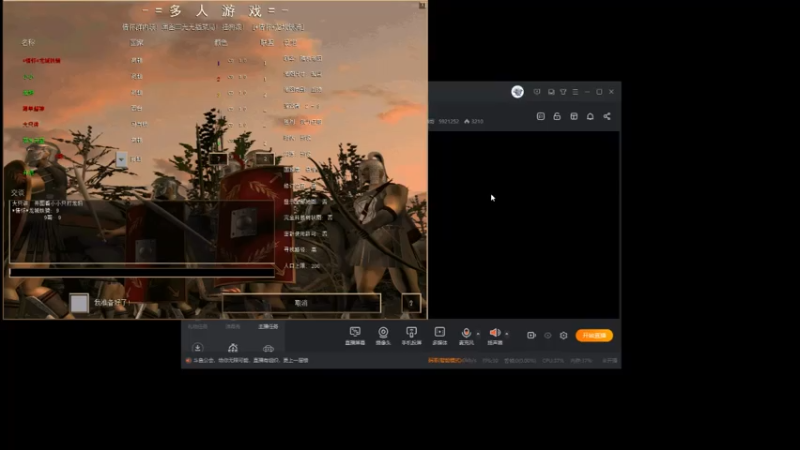Open the streamer profile avatar
800x450 pixels.
tap(517, 91)
